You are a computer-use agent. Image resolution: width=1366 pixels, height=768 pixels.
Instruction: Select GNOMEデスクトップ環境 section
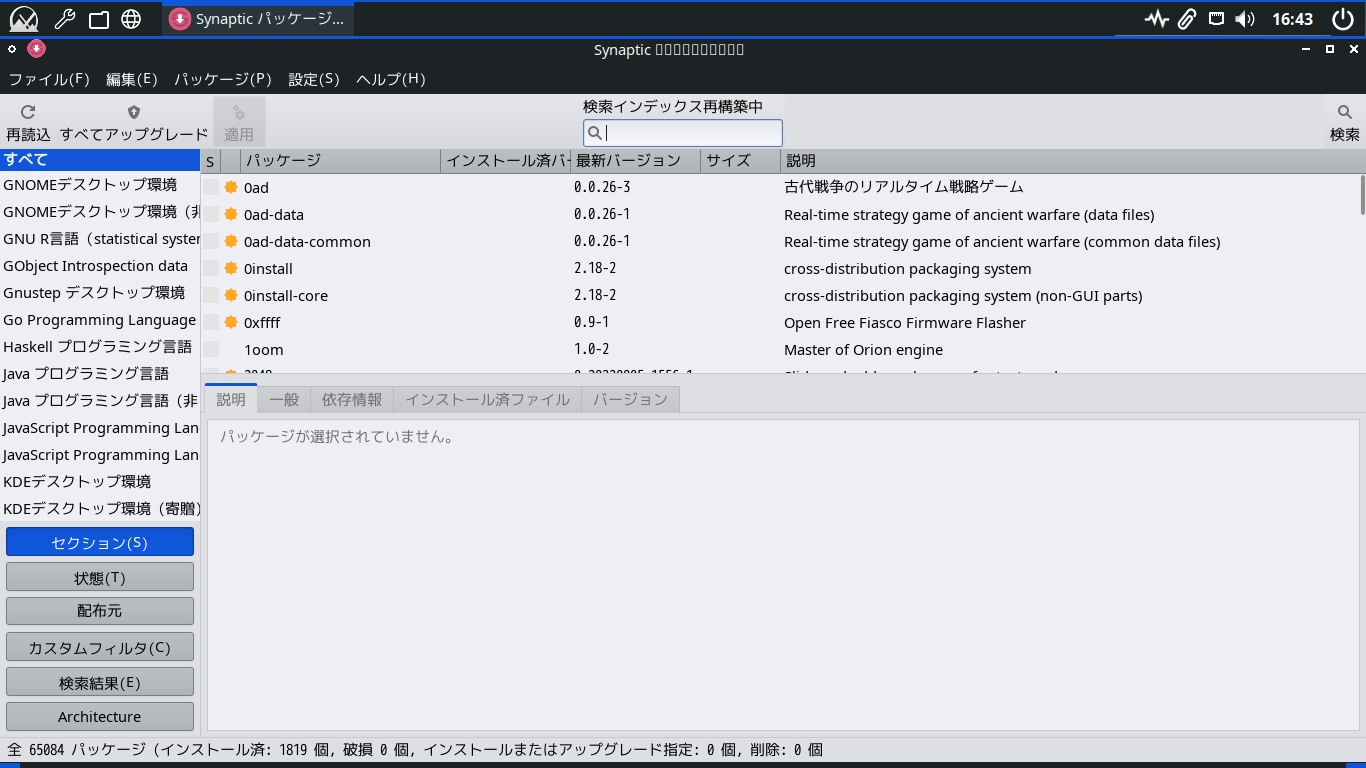(100, 185)
